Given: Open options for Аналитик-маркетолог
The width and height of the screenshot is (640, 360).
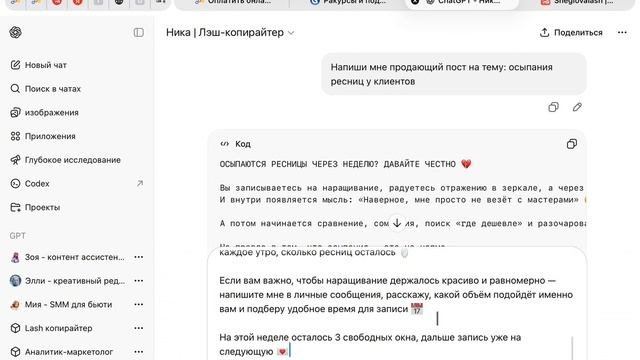Looking at the screenshot, I should 139,352.
